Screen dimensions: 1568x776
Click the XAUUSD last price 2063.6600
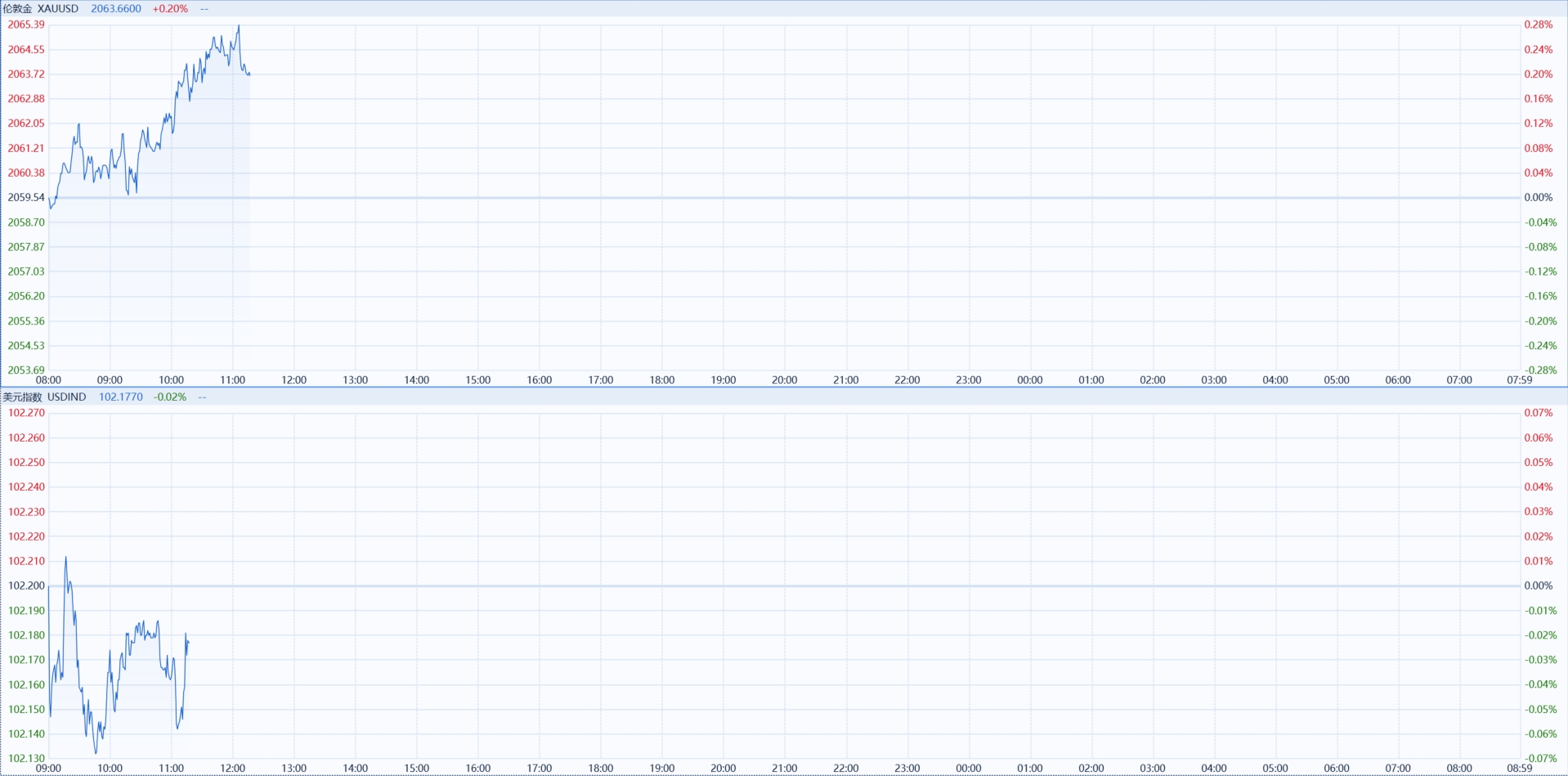click(x=116, y=9)
